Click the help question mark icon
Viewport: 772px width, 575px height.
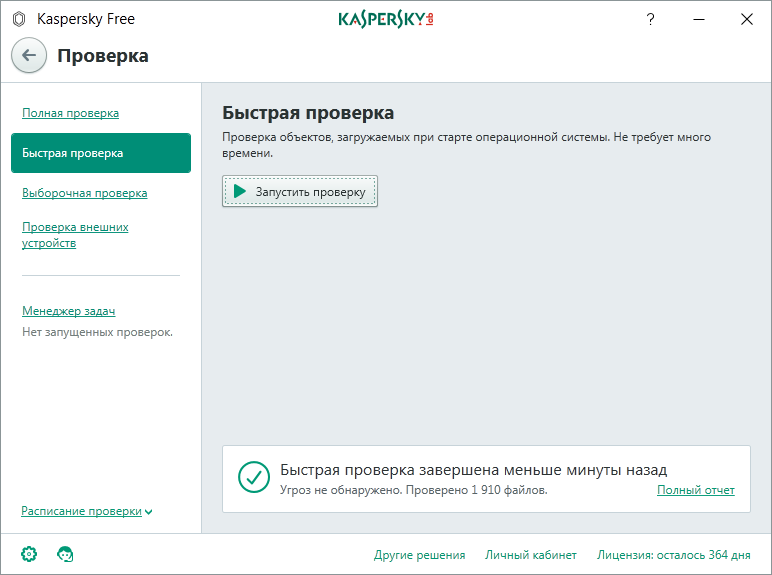pos(650,19)
